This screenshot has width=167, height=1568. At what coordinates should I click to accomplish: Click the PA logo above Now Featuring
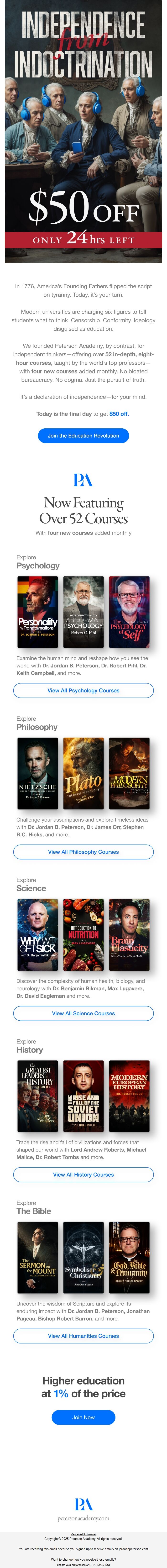83,480
